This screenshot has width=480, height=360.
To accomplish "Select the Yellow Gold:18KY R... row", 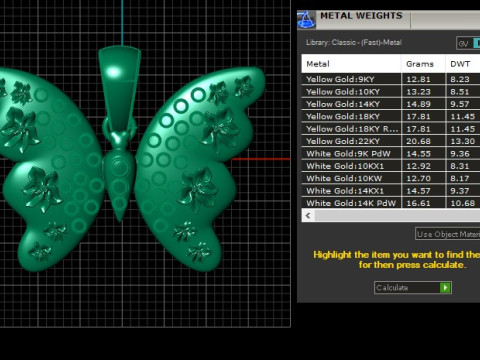I will 391,129.
